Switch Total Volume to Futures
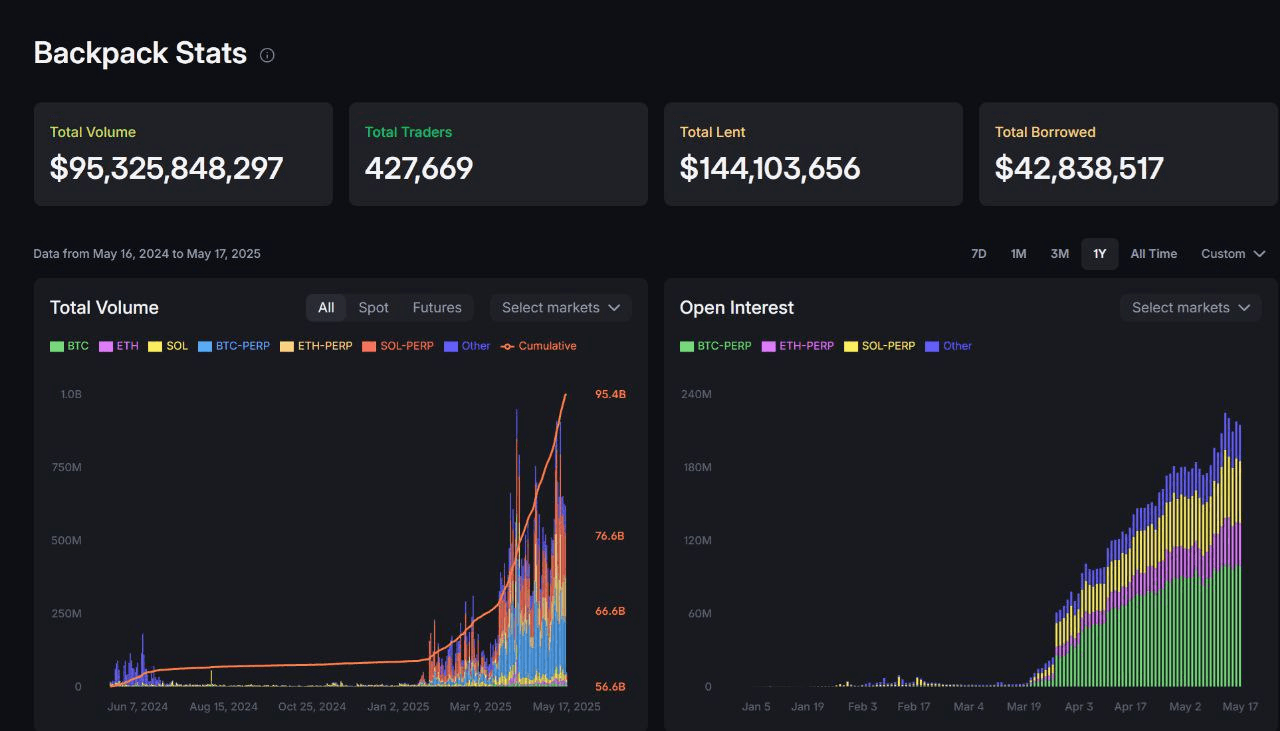The width and height of the screenshot is (1280, 731). tap(437, 308)
